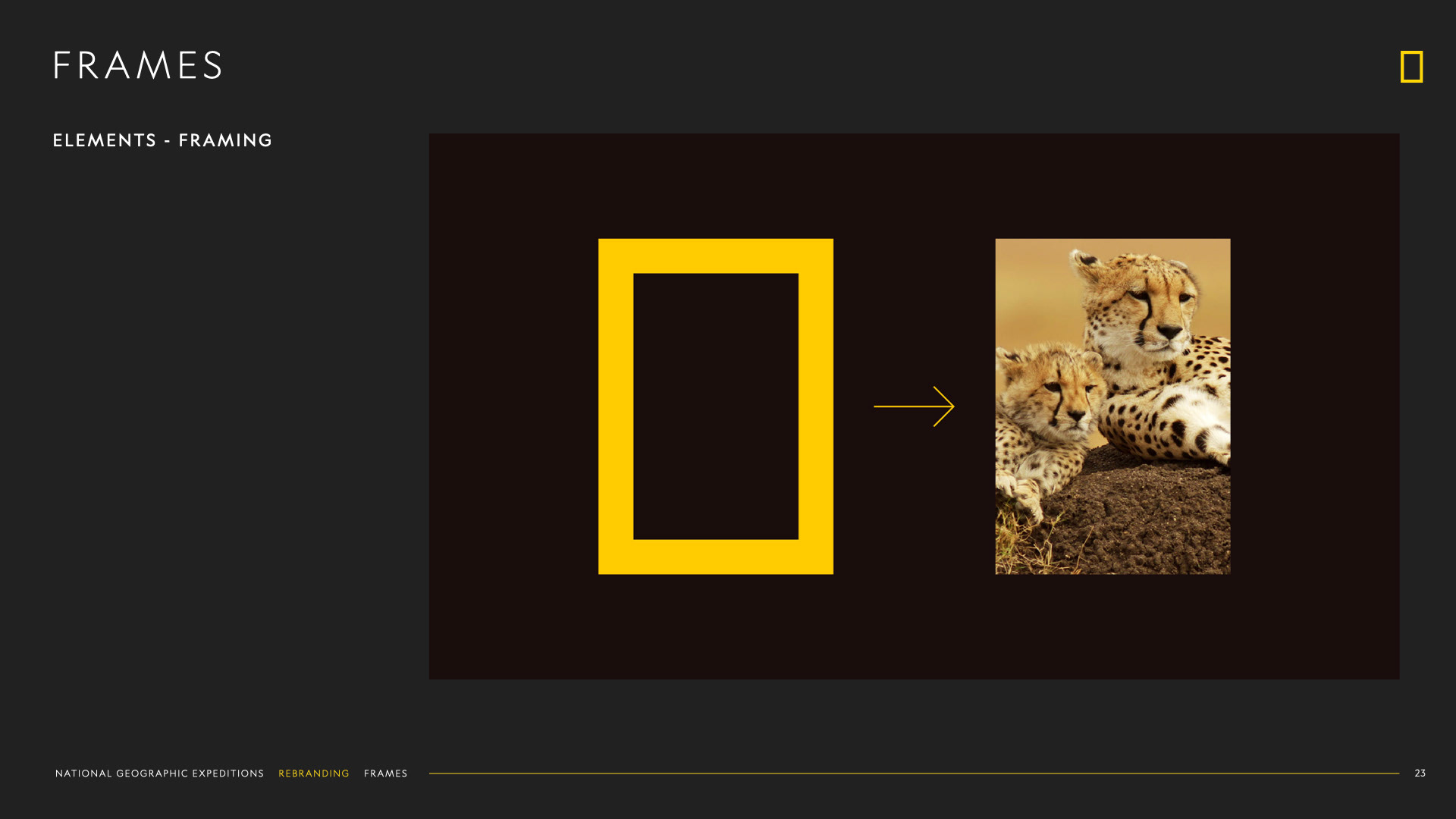Click the FRAMES slide title
The image size is (1456, 819).
(x=137, y=65)
